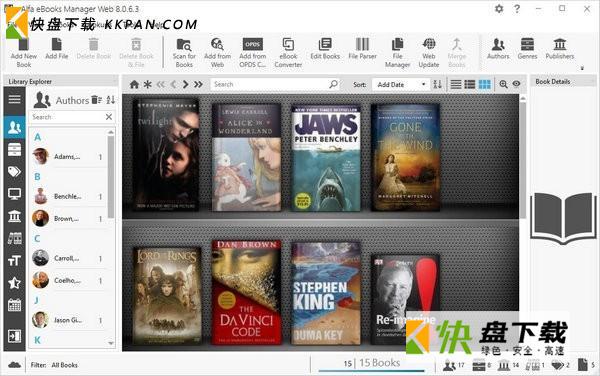Select Authors tab in sidebar
This screenshot has width=600, height=376.
[x=15, y=127]
